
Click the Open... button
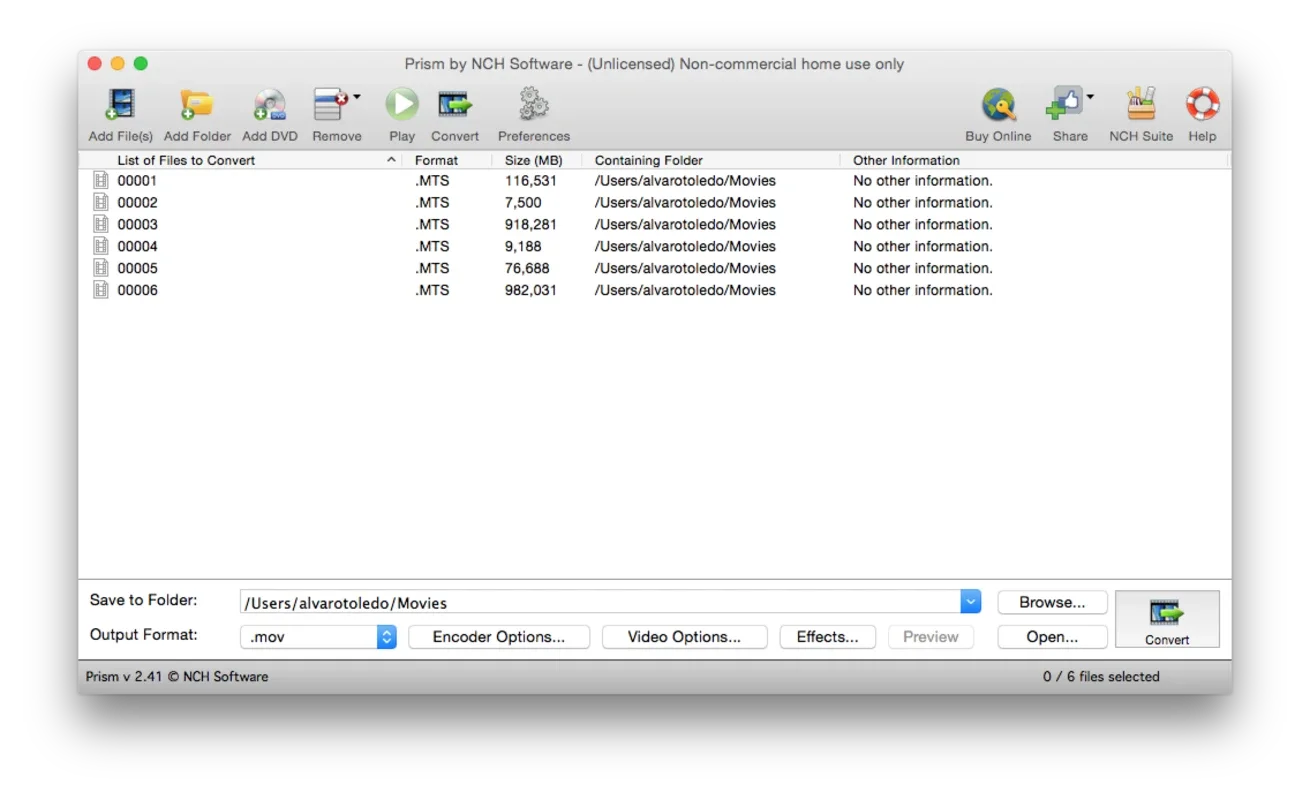tap(1052, 637)
